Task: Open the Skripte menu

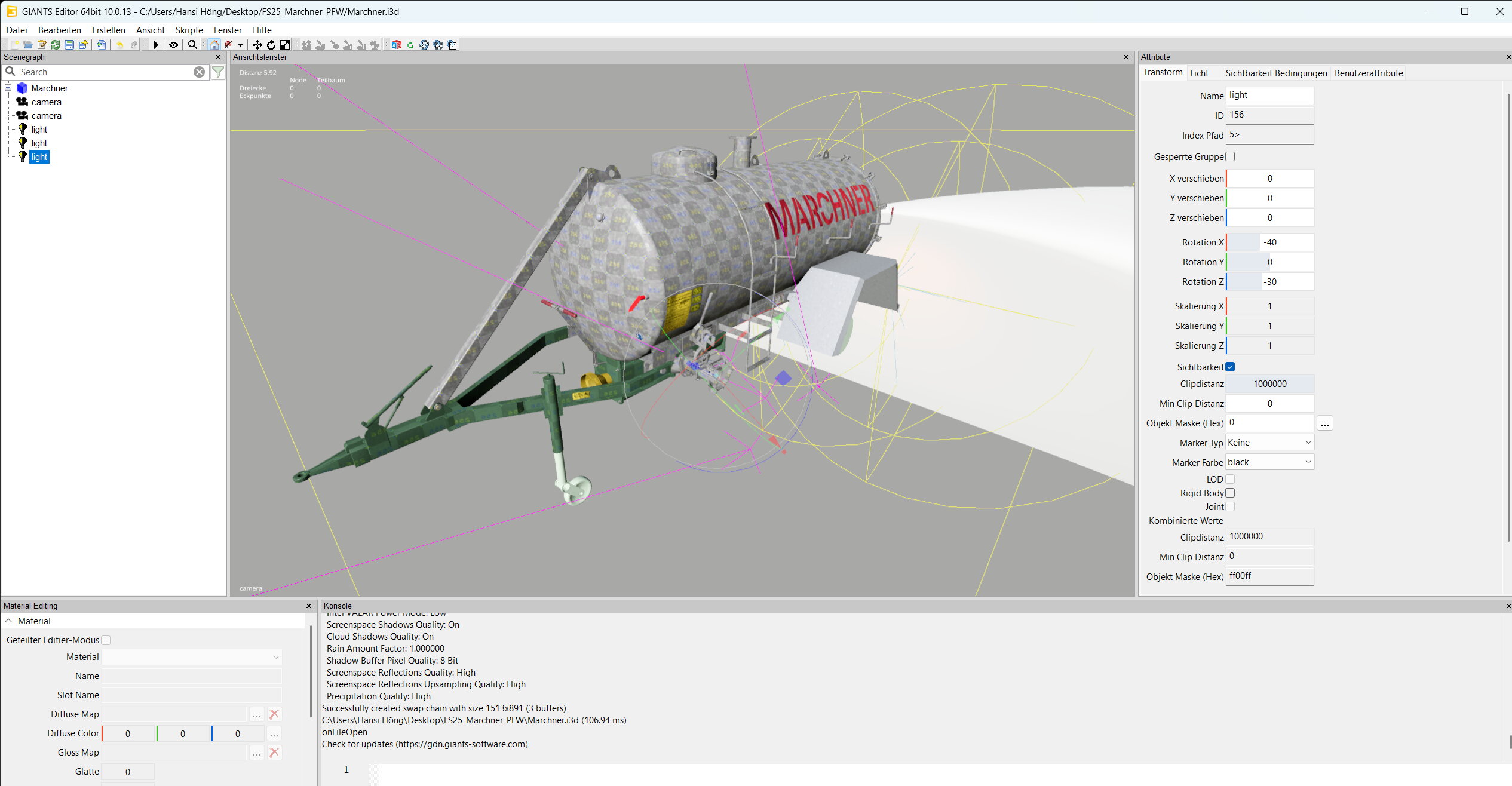Action: point(189,30)
